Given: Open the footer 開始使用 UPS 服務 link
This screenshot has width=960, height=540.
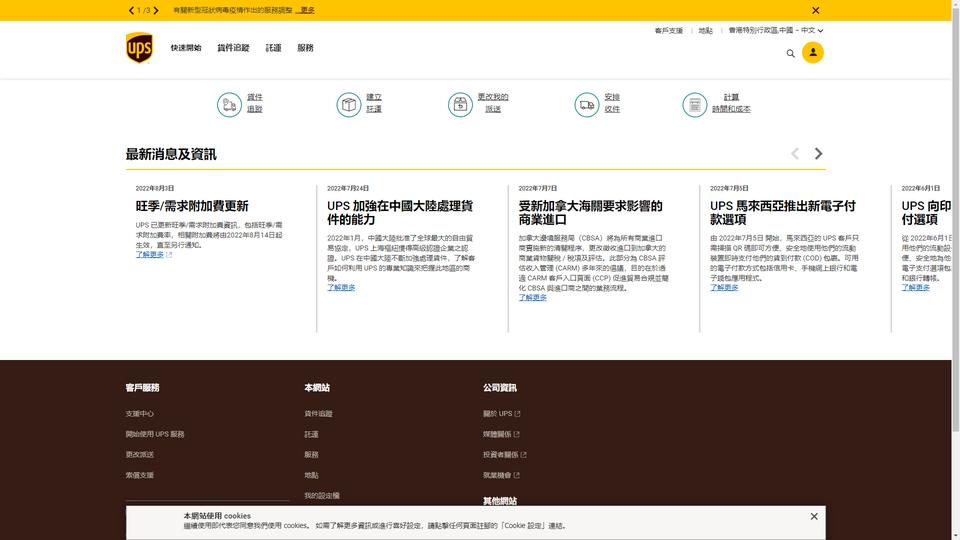Looking at the screenshot, I should (x=155, y=434).
